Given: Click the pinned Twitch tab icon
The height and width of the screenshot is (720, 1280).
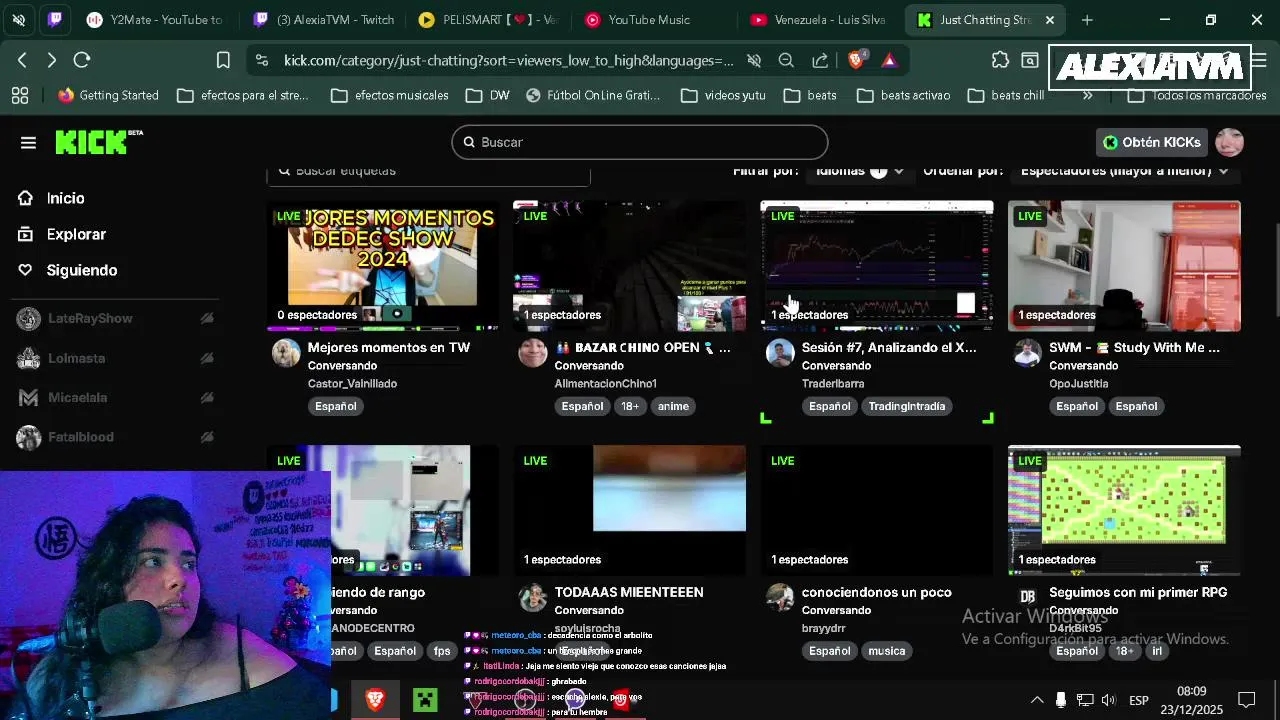Looking at the screenshot, I should [55, 20].
